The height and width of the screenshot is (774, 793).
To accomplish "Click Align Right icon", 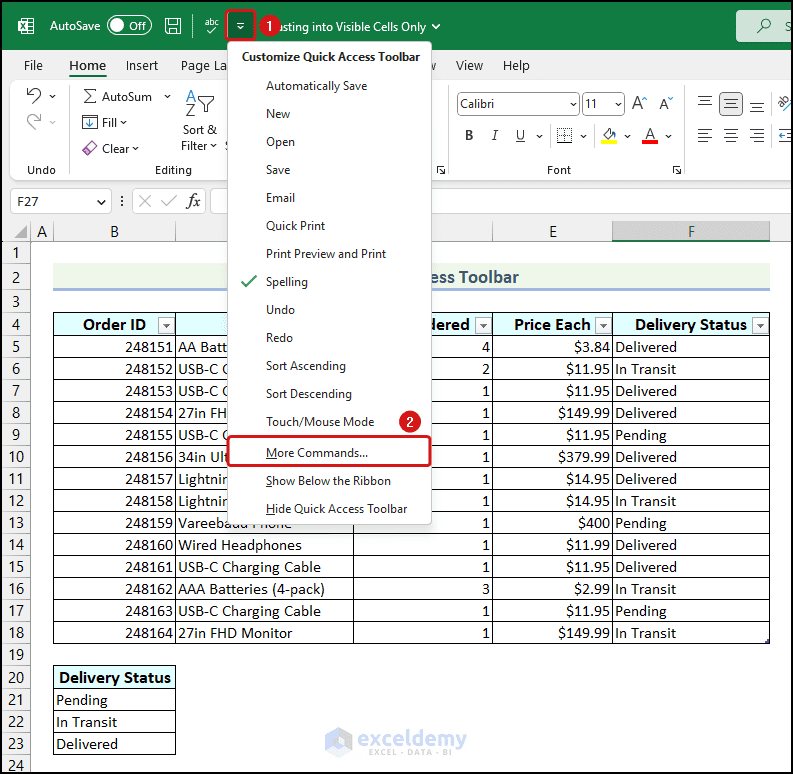I will pyautogui.click(x=757, y=136).
